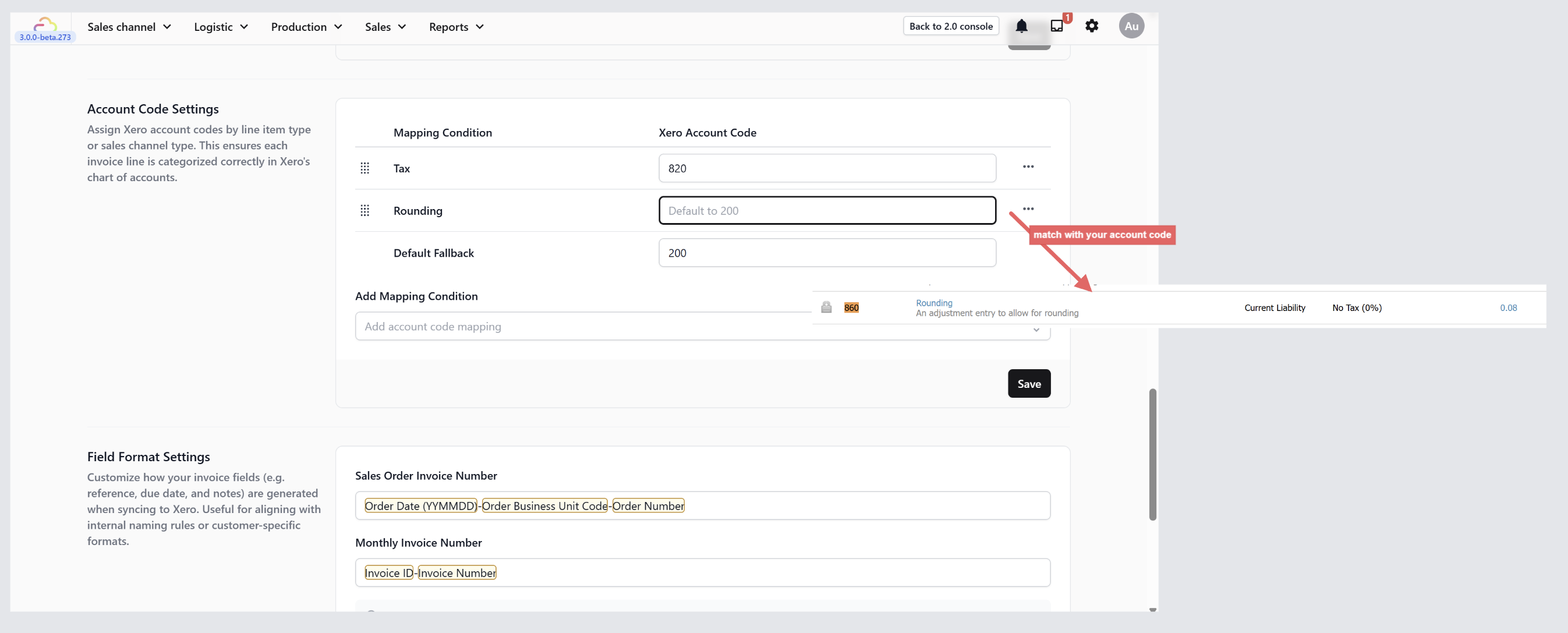The height and width of the screenshot is (633, 1568).
Task: Open three-dot menu for Rounding row
Action: click(1028, 209)
